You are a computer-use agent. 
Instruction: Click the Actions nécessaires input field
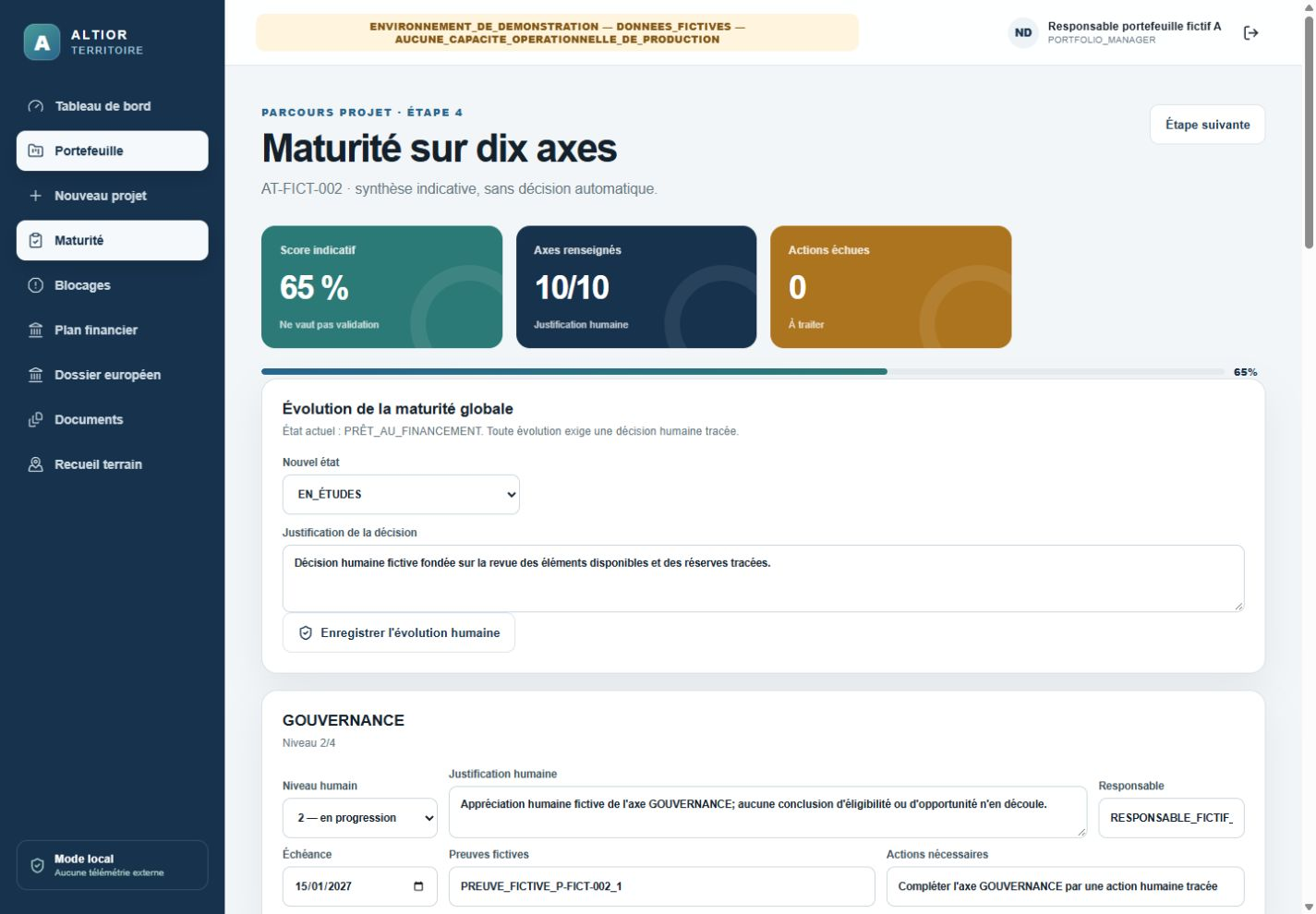coord(1066,886)
